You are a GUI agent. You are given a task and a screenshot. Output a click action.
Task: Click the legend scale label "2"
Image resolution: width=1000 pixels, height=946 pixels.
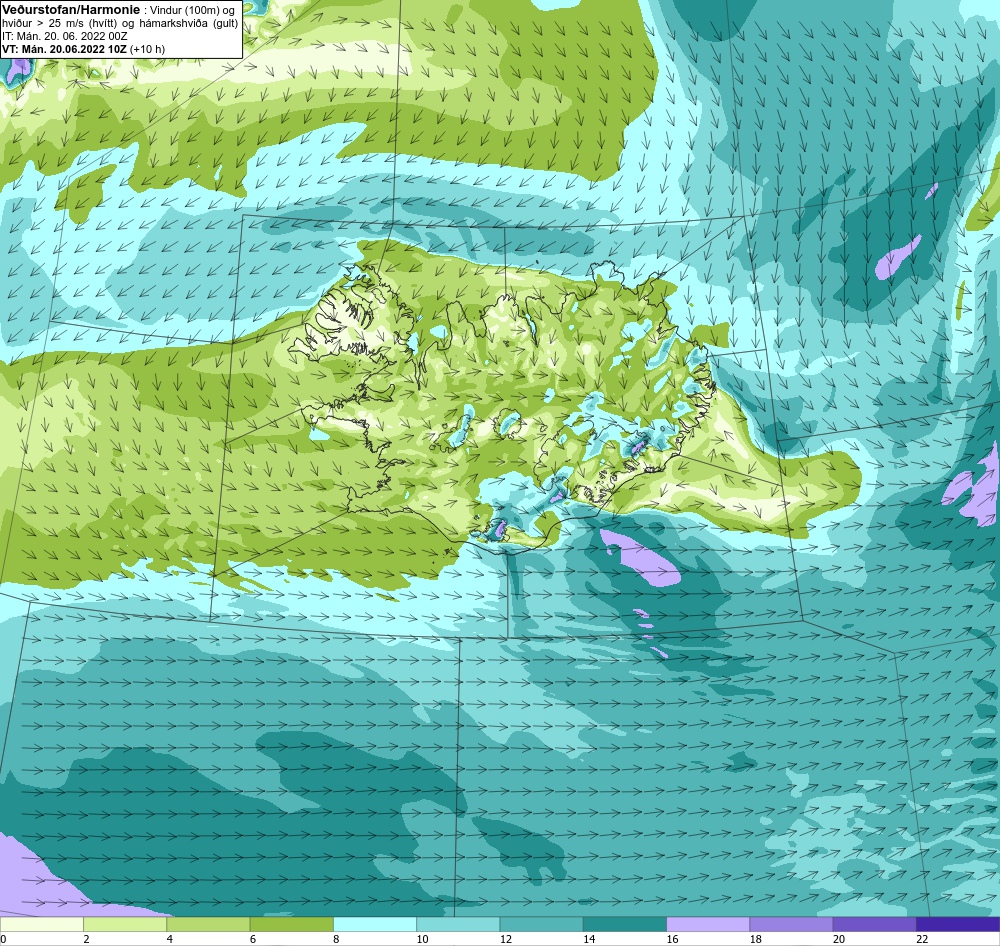[86, 939]
